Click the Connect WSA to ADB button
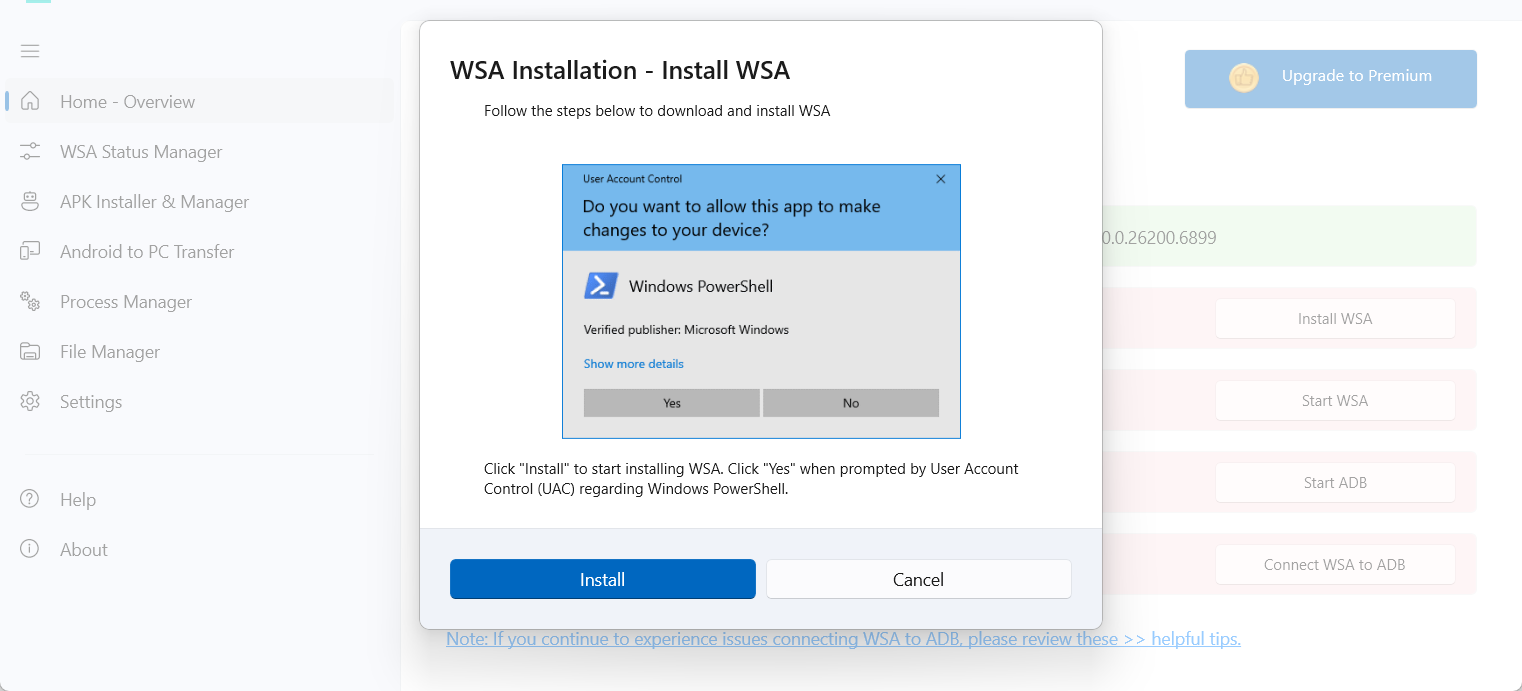The height and width of the screenshot is (691, 1522). click(1334, 565)
